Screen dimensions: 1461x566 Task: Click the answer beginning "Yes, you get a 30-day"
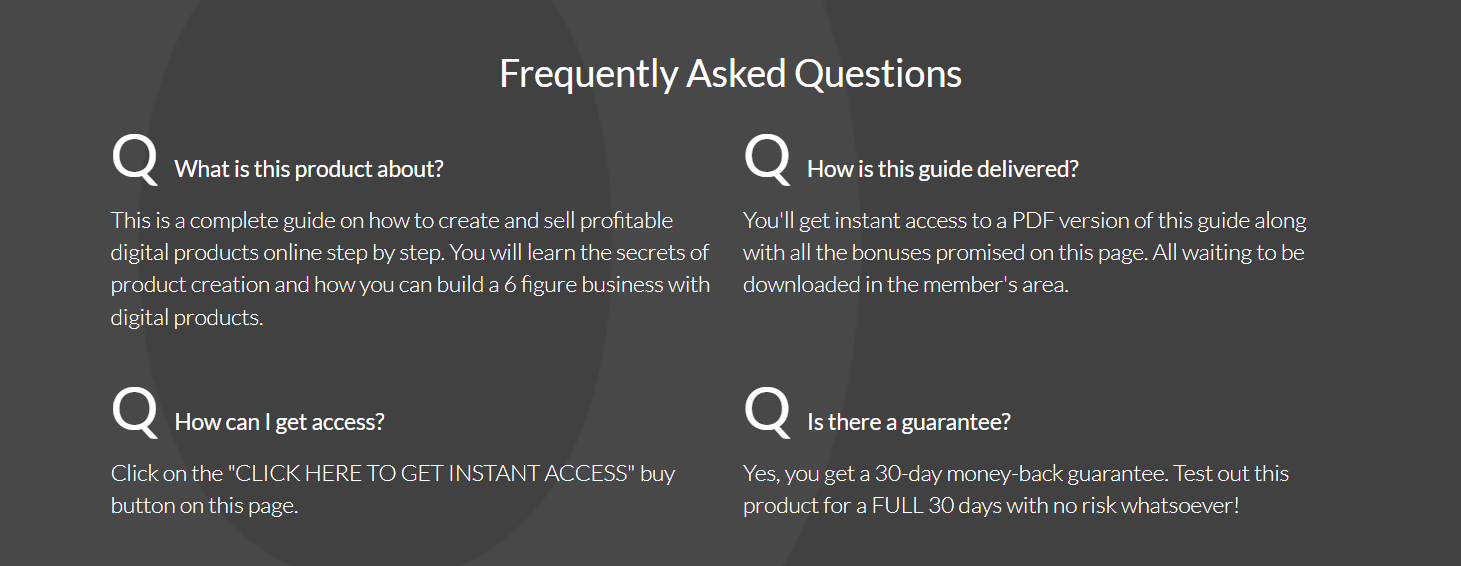1015,489
